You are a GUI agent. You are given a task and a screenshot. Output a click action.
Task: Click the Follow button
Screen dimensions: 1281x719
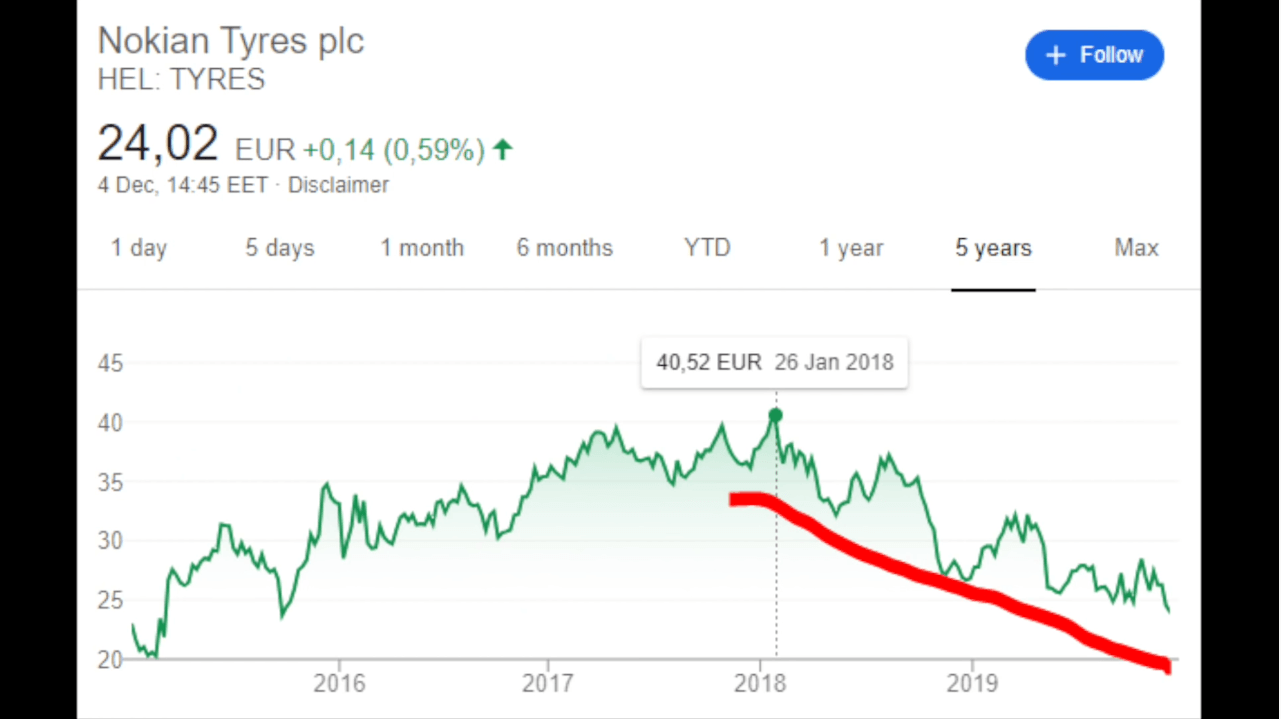[1094, 55]
